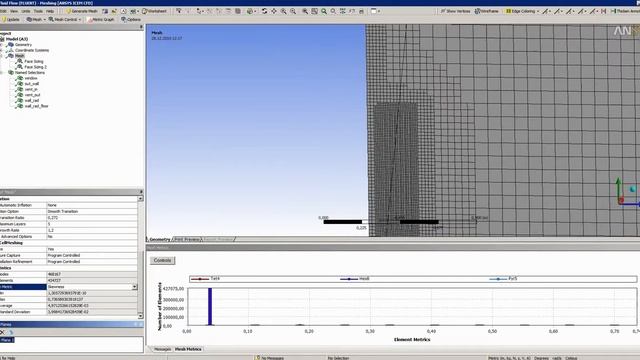Open the Worksheet view button
The height and width of the screenshot is (360, 640).
[154, 11]
